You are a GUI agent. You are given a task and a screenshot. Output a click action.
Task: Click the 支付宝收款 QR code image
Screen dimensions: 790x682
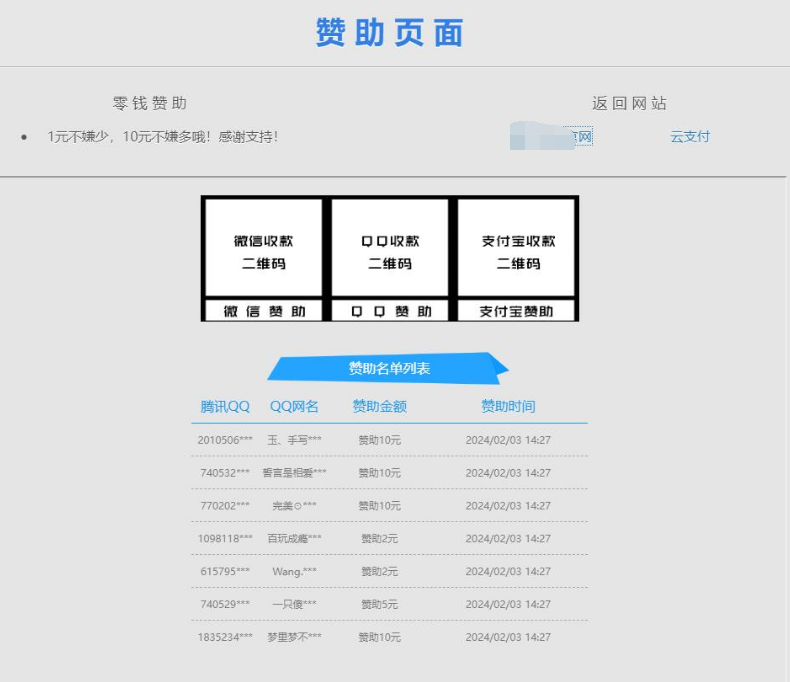click(517, 248)
